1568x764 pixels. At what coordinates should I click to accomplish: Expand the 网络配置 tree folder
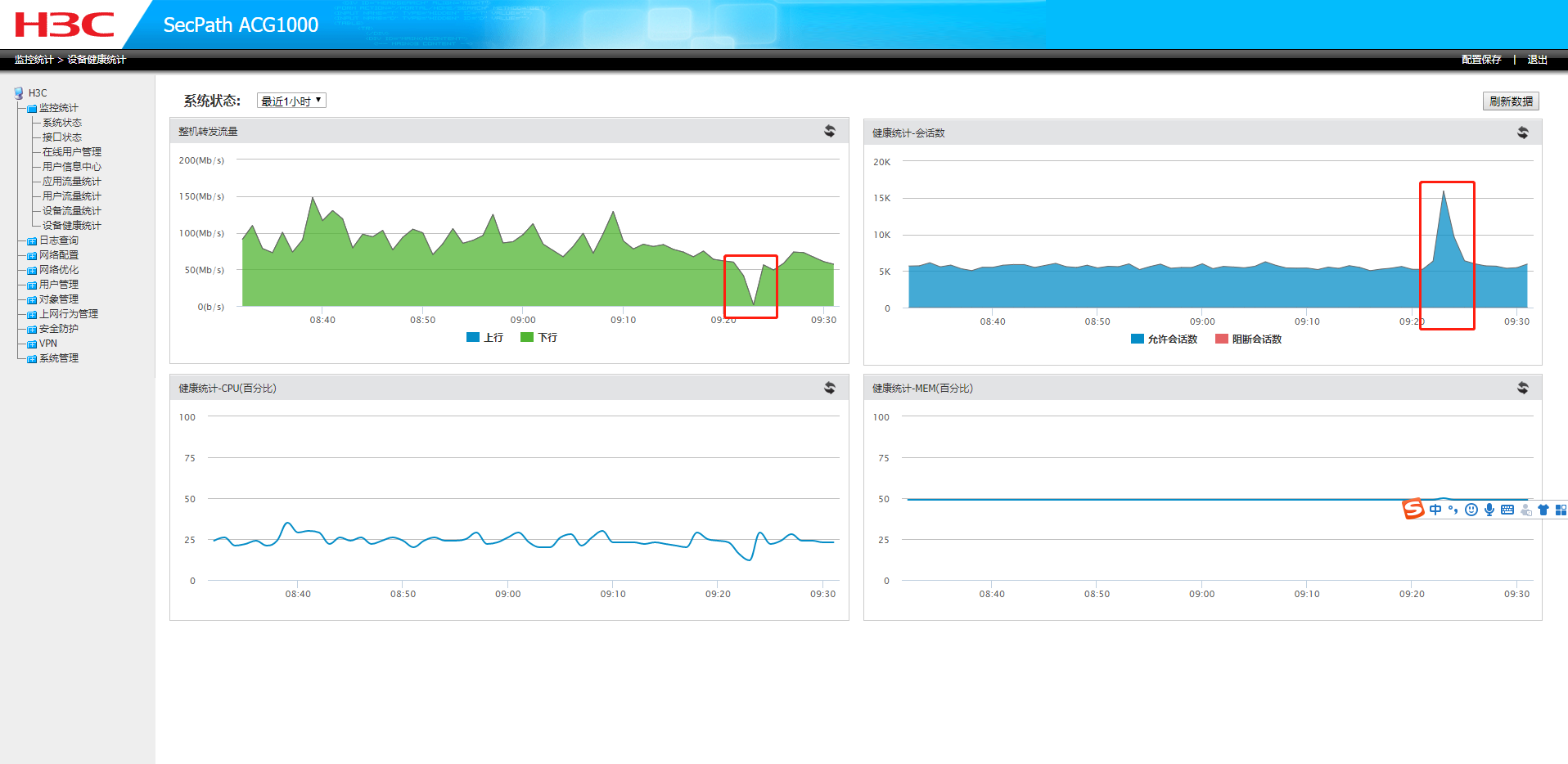(x=59, y=255)
